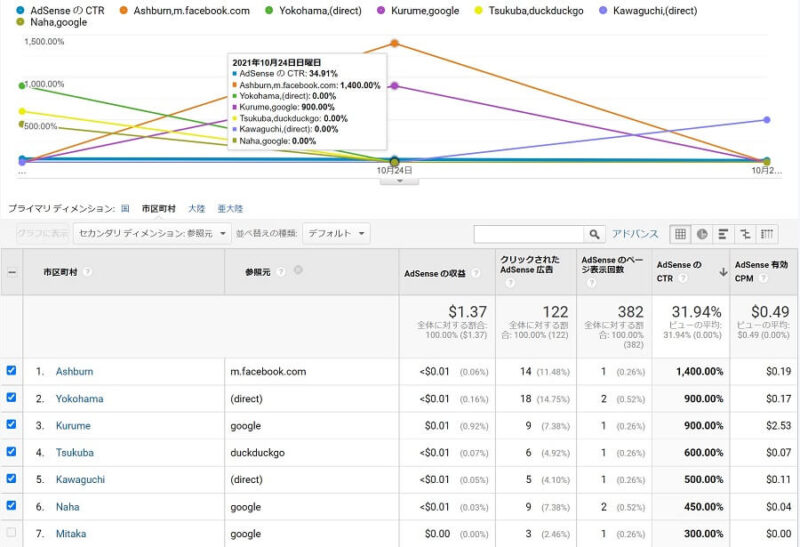Open the Ashburn city link
The height and width of the screenshot is (547, 800).
74,371
